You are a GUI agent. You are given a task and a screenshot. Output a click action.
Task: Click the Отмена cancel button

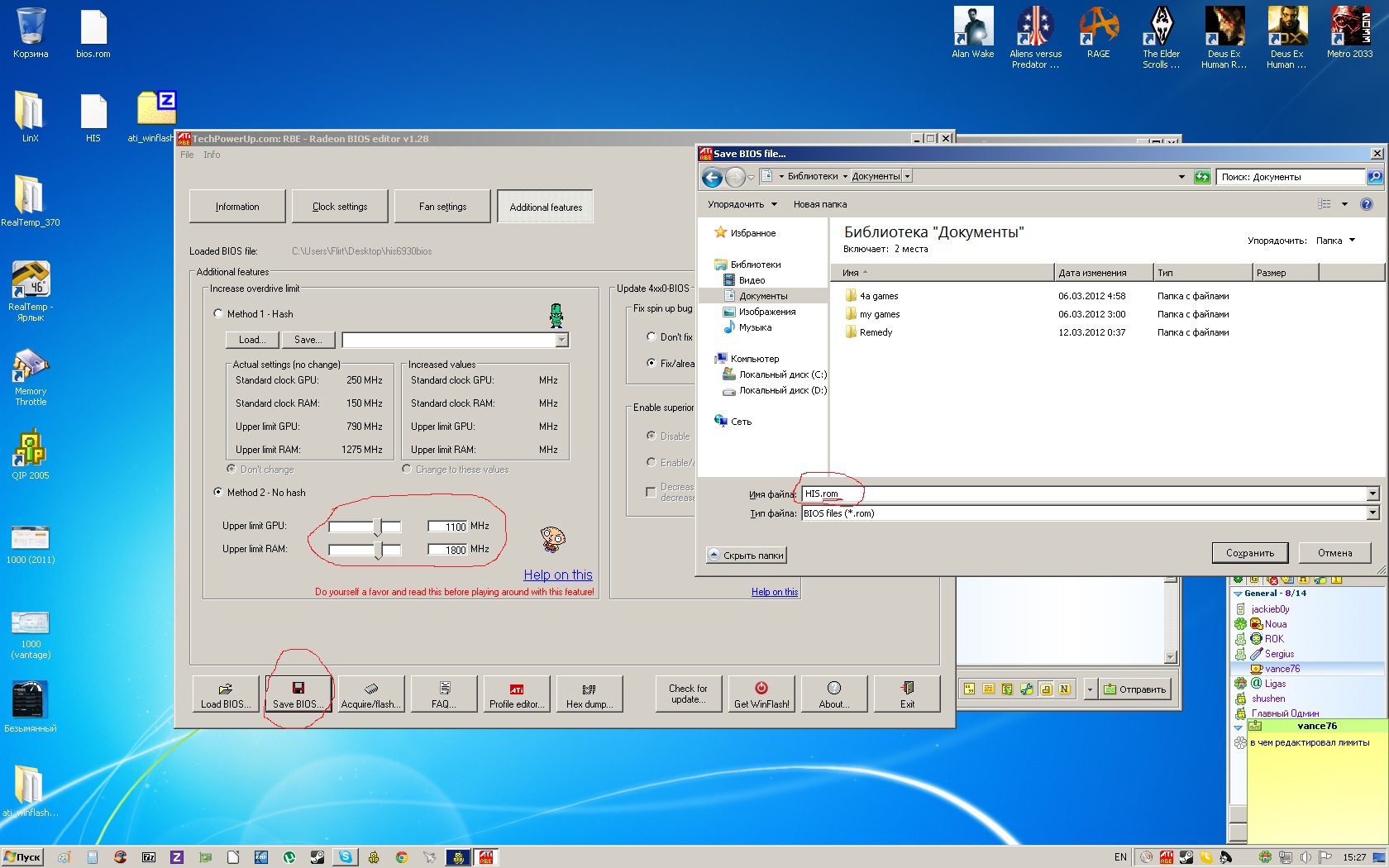(1335, 553)
